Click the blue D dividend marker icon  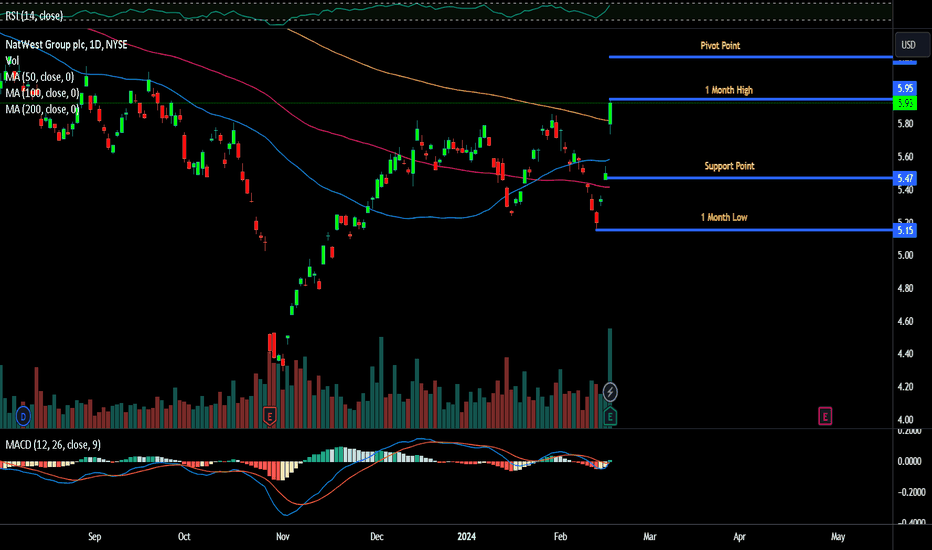[x=23, y=416]
